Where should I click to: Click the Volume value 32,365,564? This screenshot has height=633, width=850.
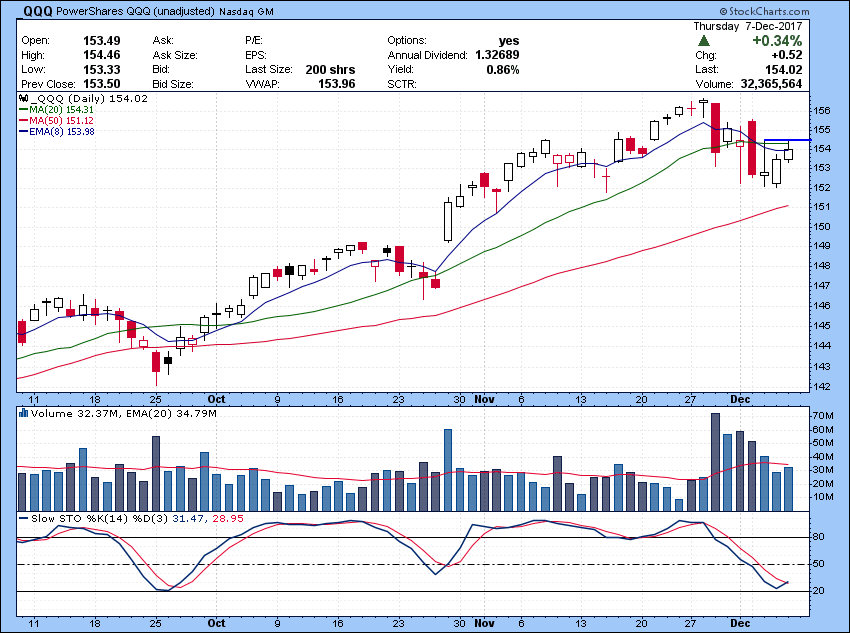pyautogui.click(x=770, y=84)
